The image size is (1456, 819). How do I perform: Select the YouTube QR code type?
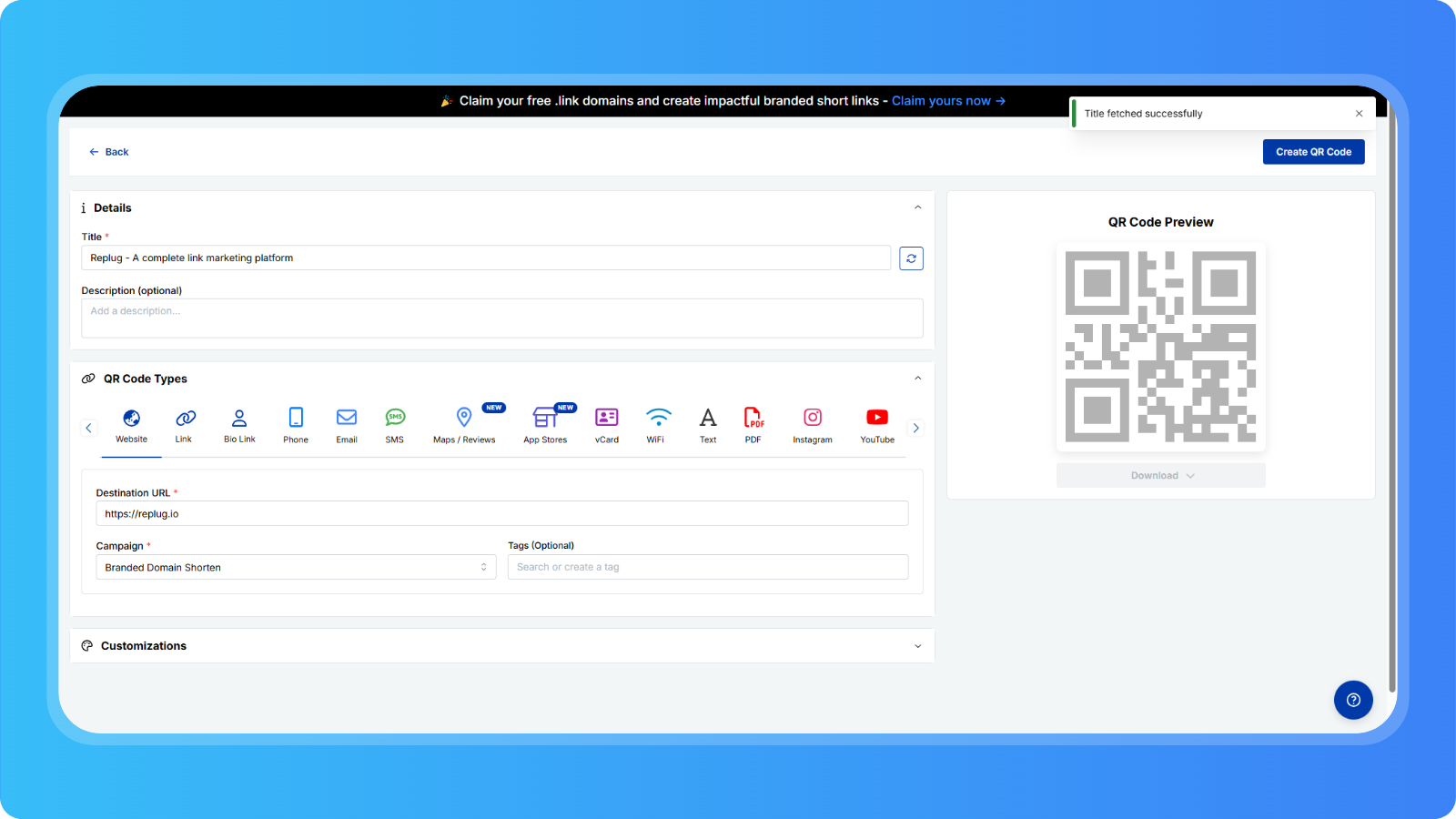[x=877, y=426]
